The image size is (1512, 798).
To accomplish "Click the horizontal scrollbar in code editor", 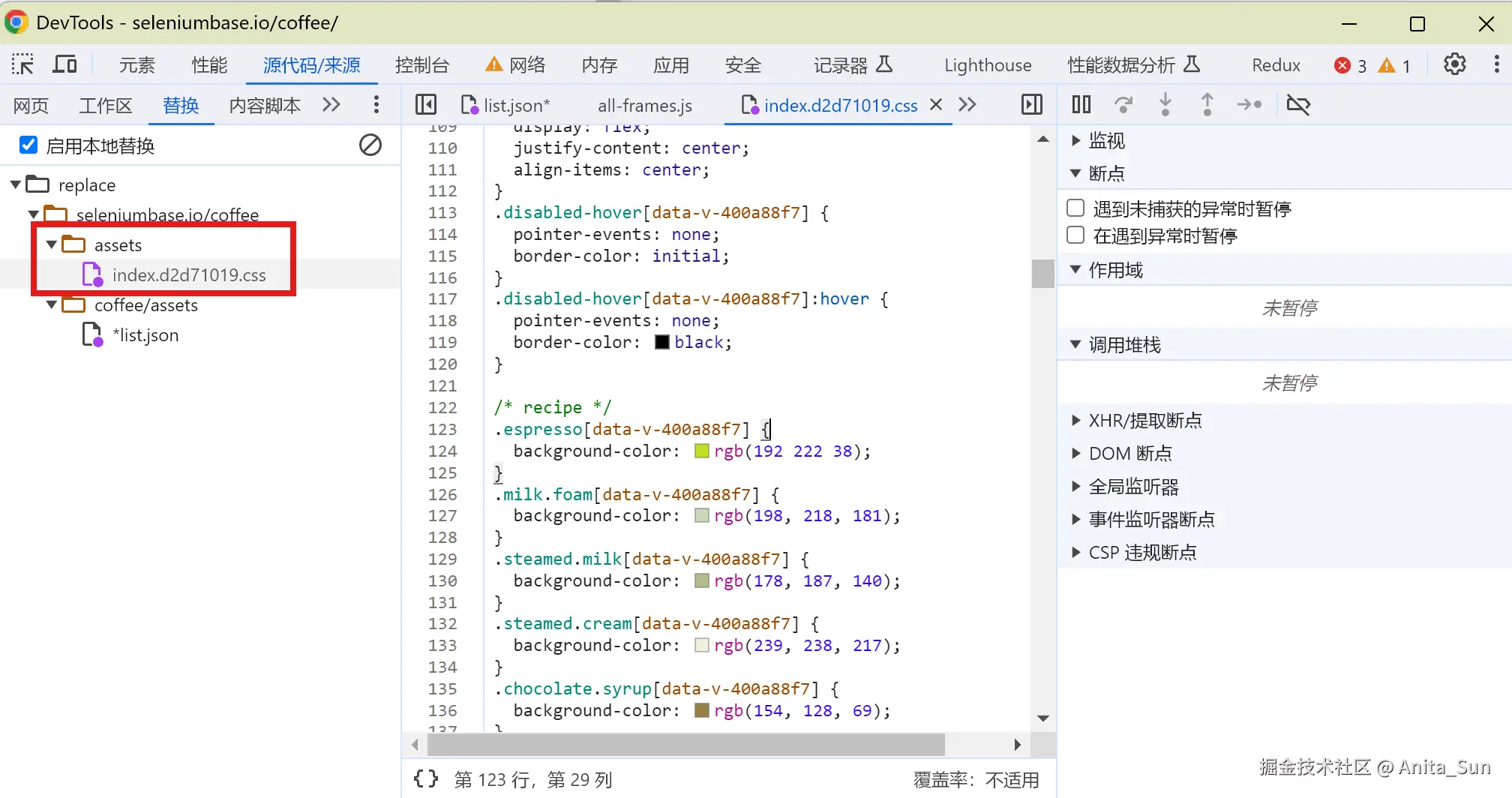I will [x=685, y=745].
